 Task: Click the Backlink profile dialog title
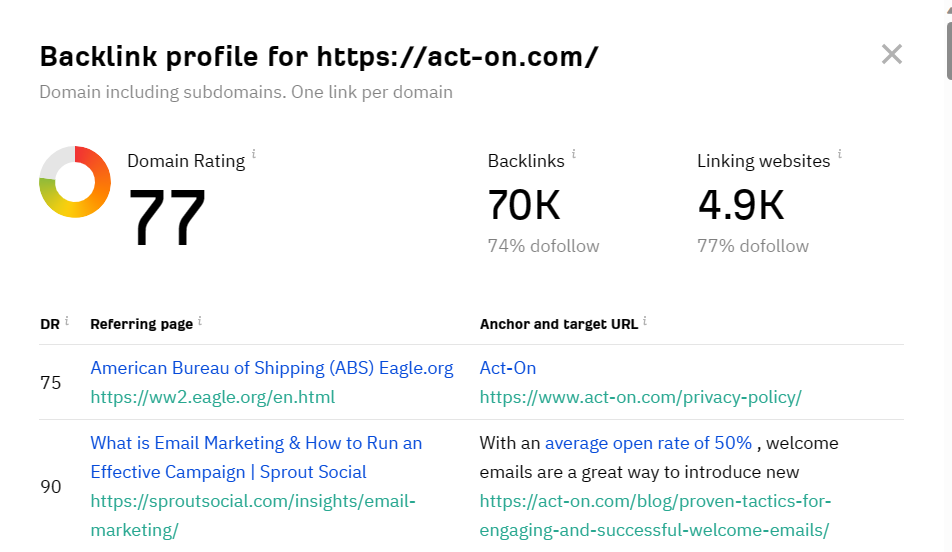click(x=319, y=56)
